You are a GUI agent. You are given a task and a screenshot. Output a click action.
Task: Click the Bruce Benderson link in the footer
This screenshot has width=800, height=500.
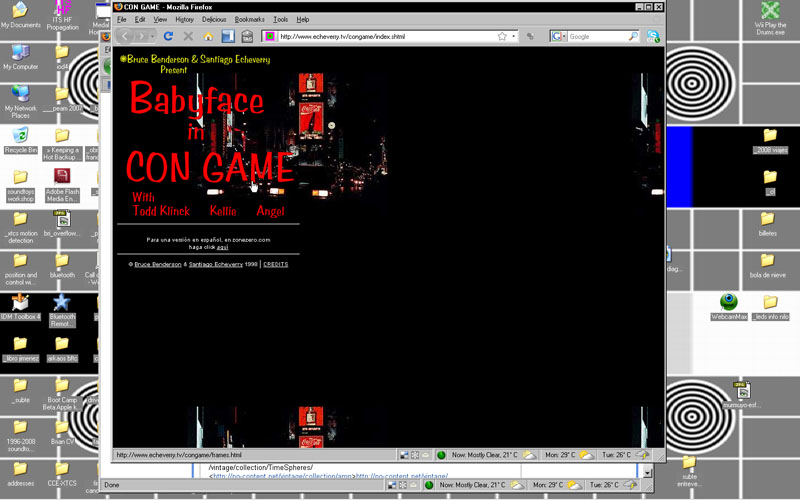(x=158, y=264)
